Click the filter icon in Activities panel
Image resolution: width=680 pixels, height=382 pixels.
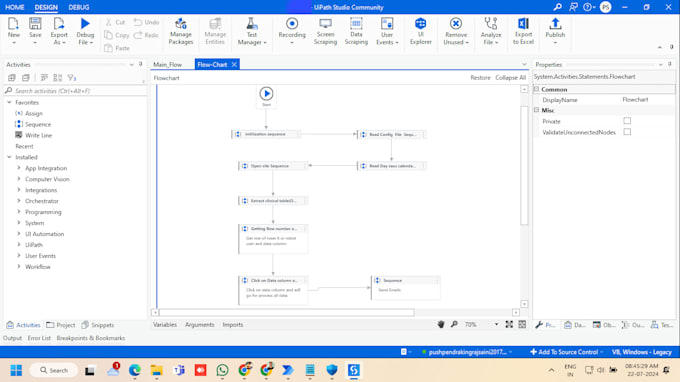(72, 78)
